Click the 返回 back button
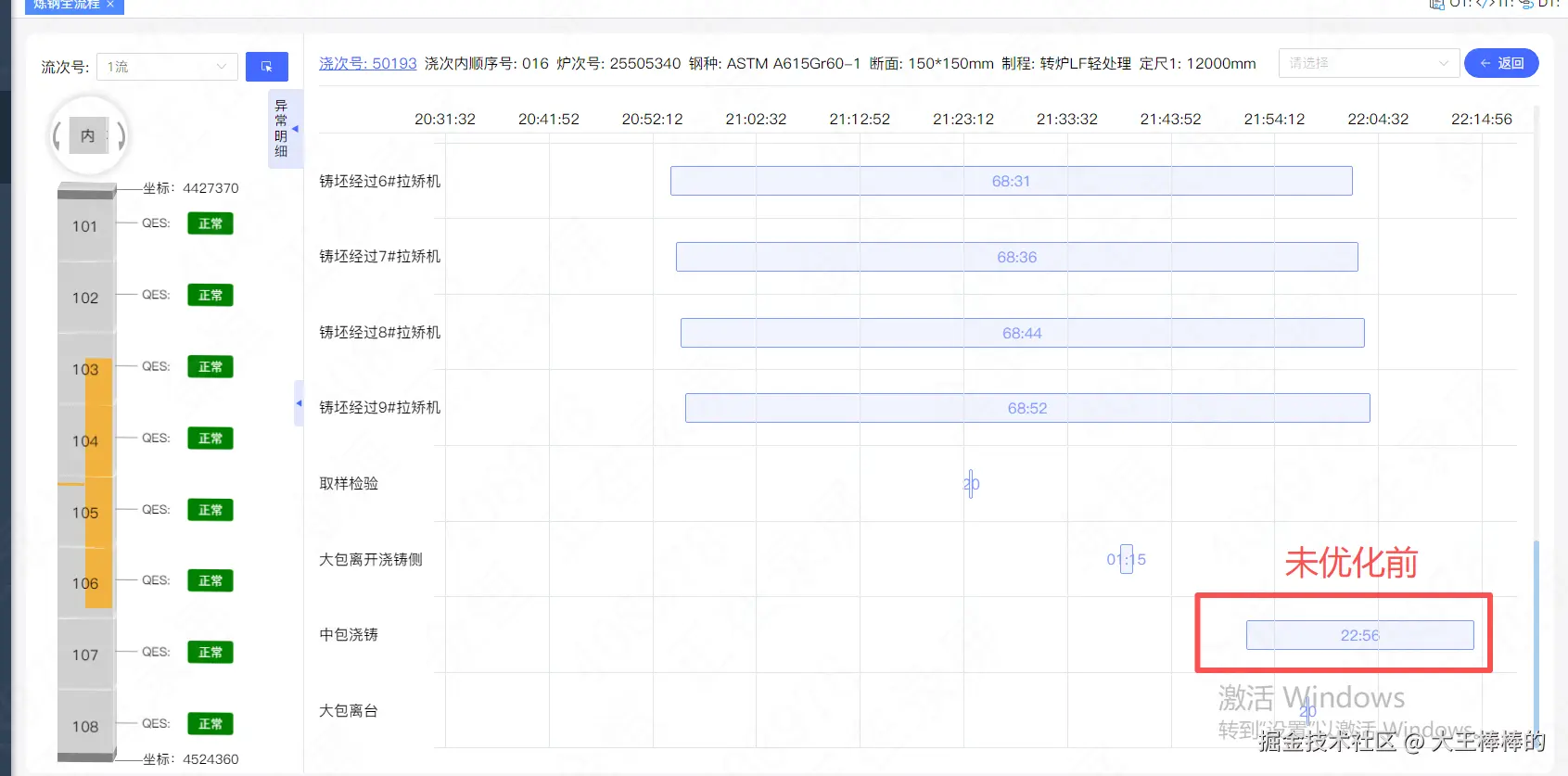 point(1501,63)
